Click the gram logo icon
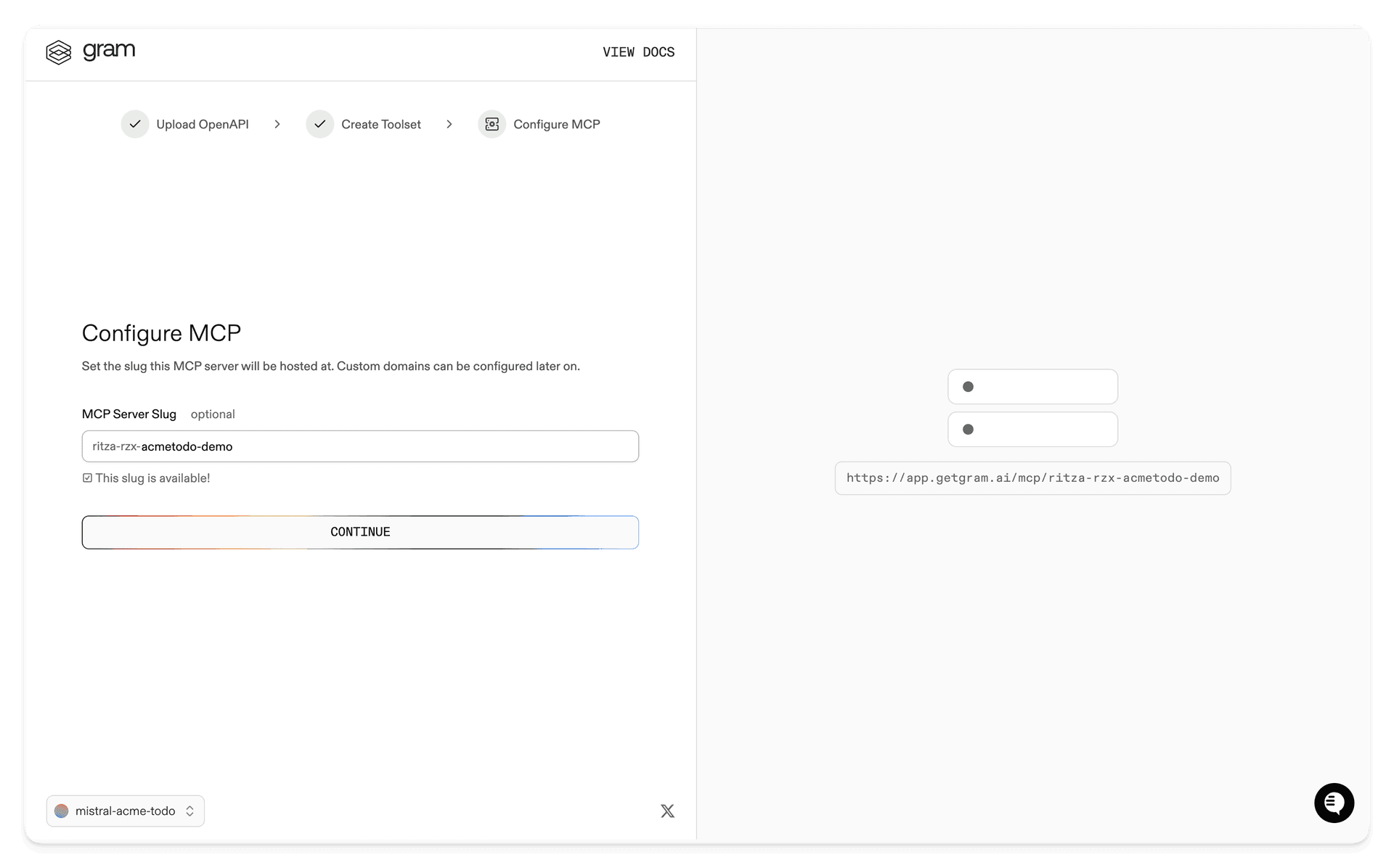Viewport: 1394px width, 868px height. (x=59, y=52)
